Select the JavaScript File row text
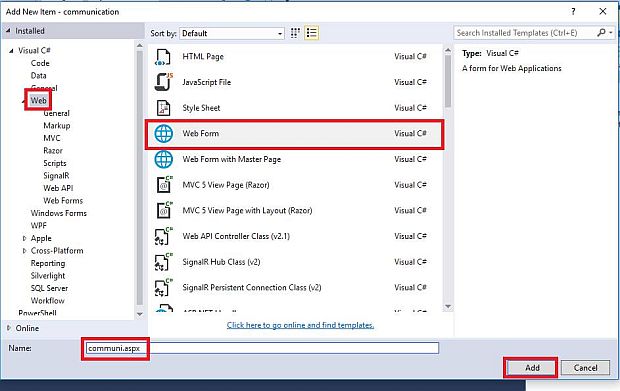Viewport: 620px width, 391px height. [206, 82]
